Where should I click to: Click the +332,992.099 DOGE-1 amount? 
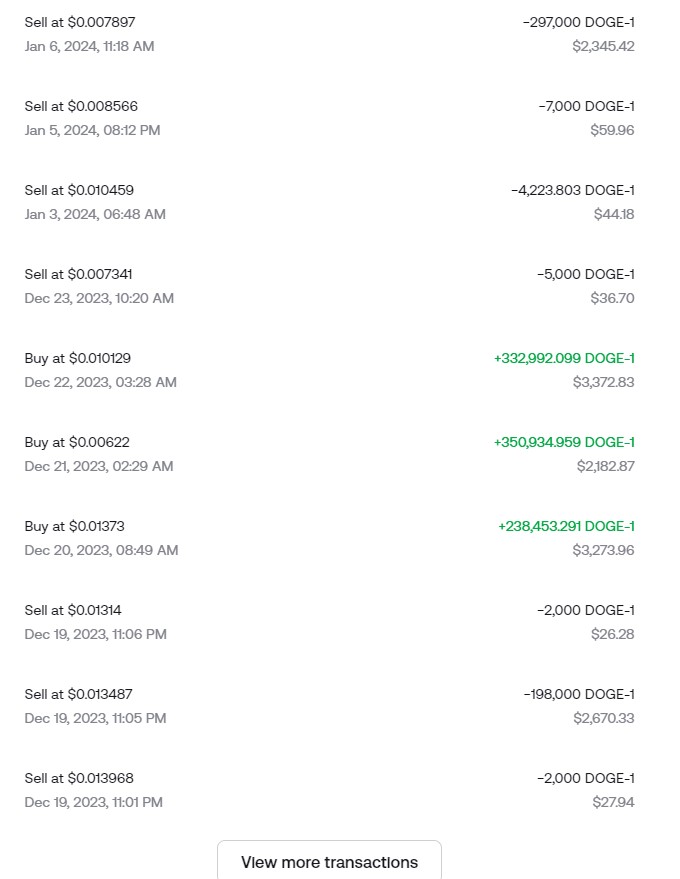564,358
